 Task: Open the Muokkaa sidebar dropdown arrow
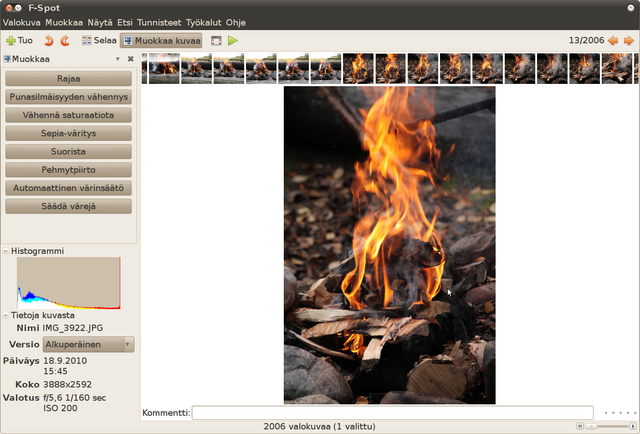[118, 59]
